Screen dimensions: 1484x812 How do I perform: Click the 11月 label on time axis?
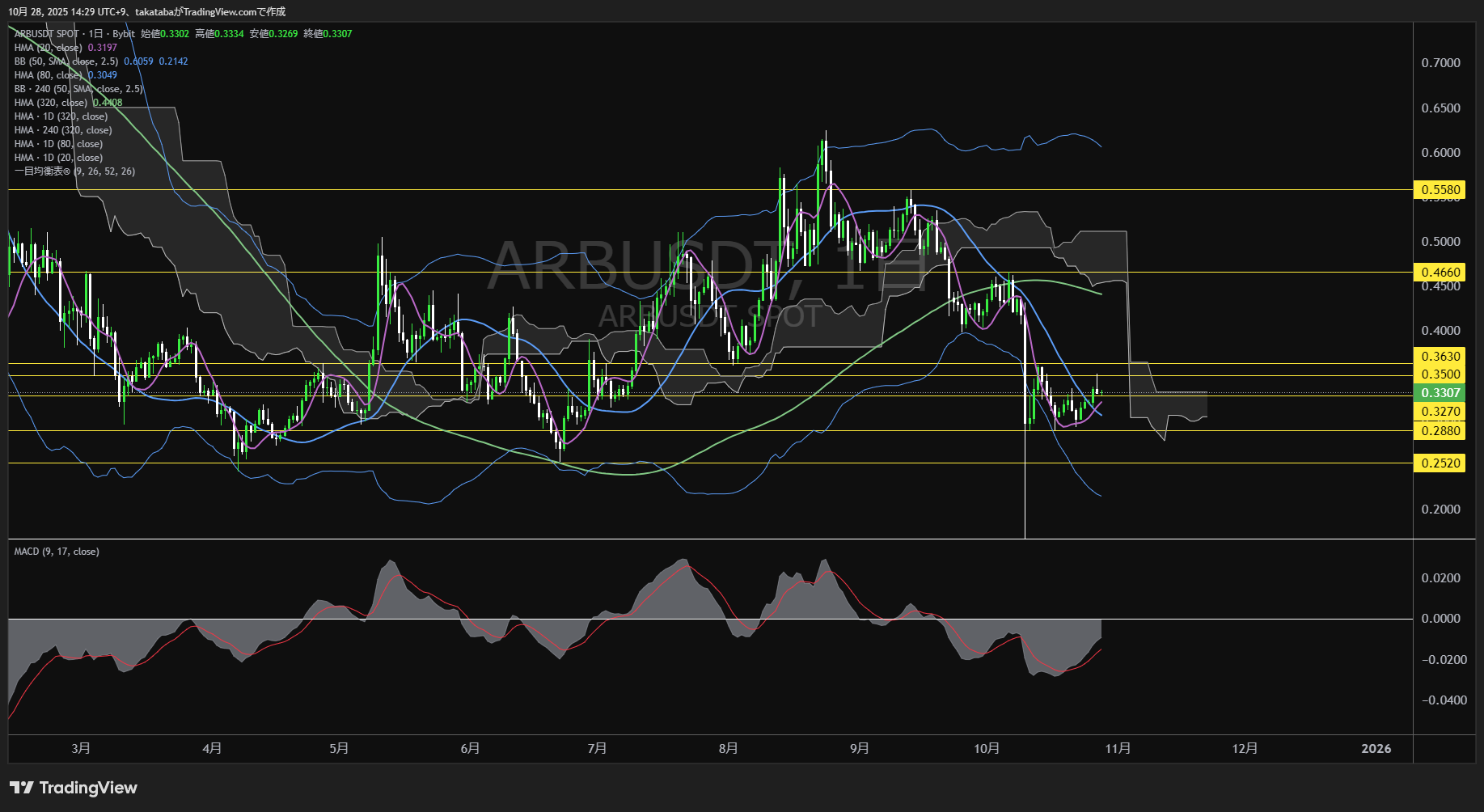pyautogui.click(x=1118, y=748)
